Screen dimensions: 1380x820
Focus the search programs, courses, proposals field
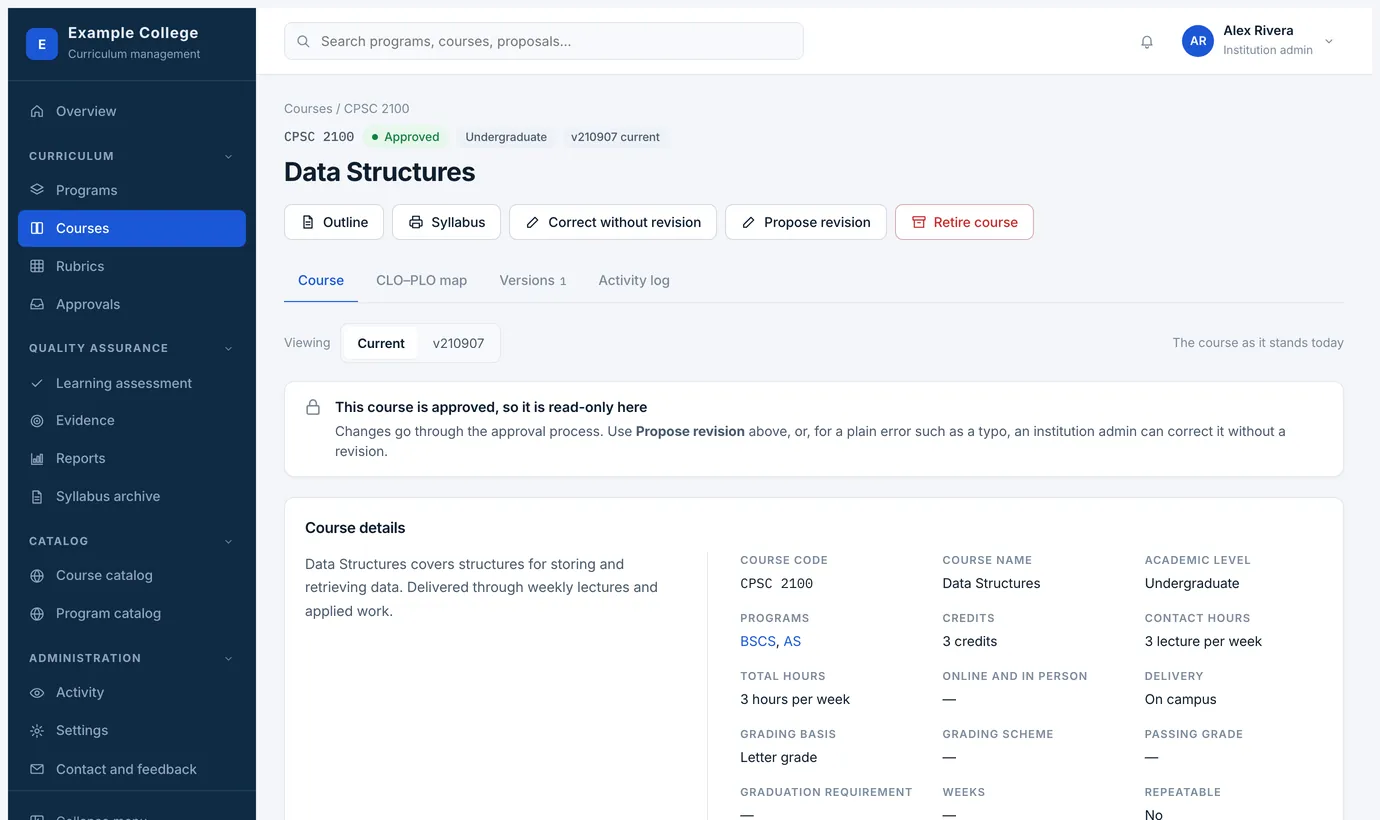pos(544,41)
